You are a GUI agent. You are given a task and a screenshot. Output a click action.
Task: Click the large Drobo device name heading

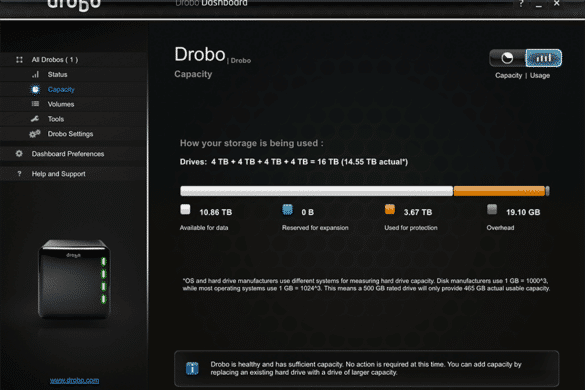click(200, 54)
